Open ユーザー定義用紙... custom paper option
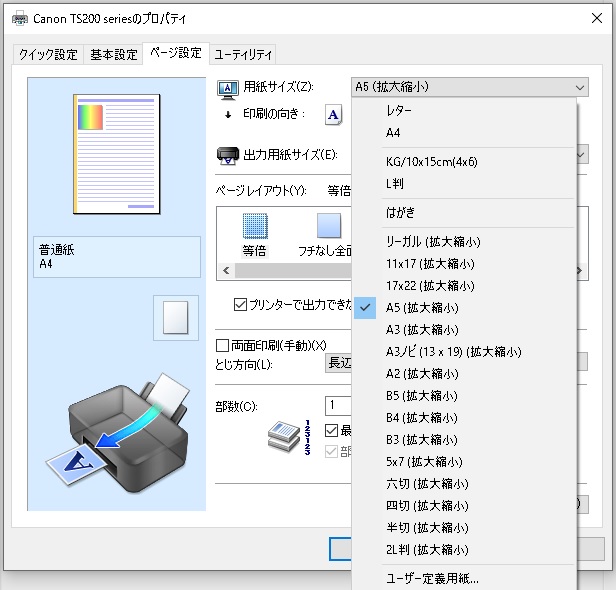Image resolution: width=616 pixels, height=590 pixels. click(464, 579)
